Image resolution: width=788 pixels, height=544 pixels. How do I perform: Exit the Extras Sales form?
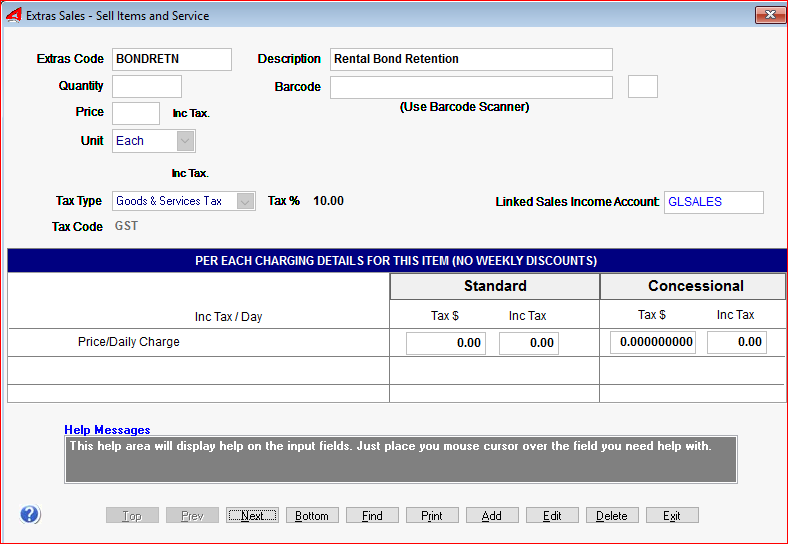coord(672,515)
